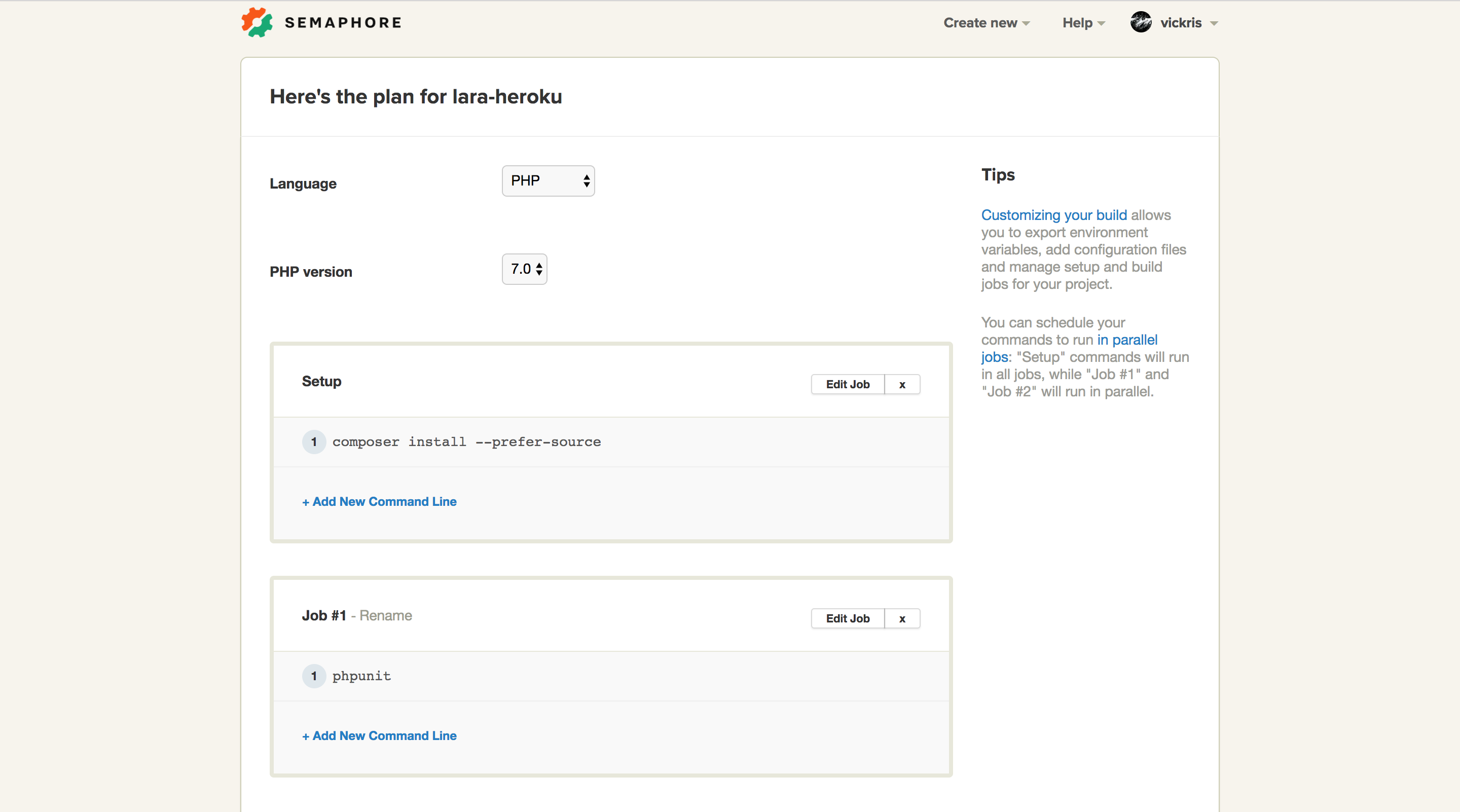Click line number 1 badge in Setup
This screenshot has width=1460, height=812.
pyautogui.click(x=313, y=442)
